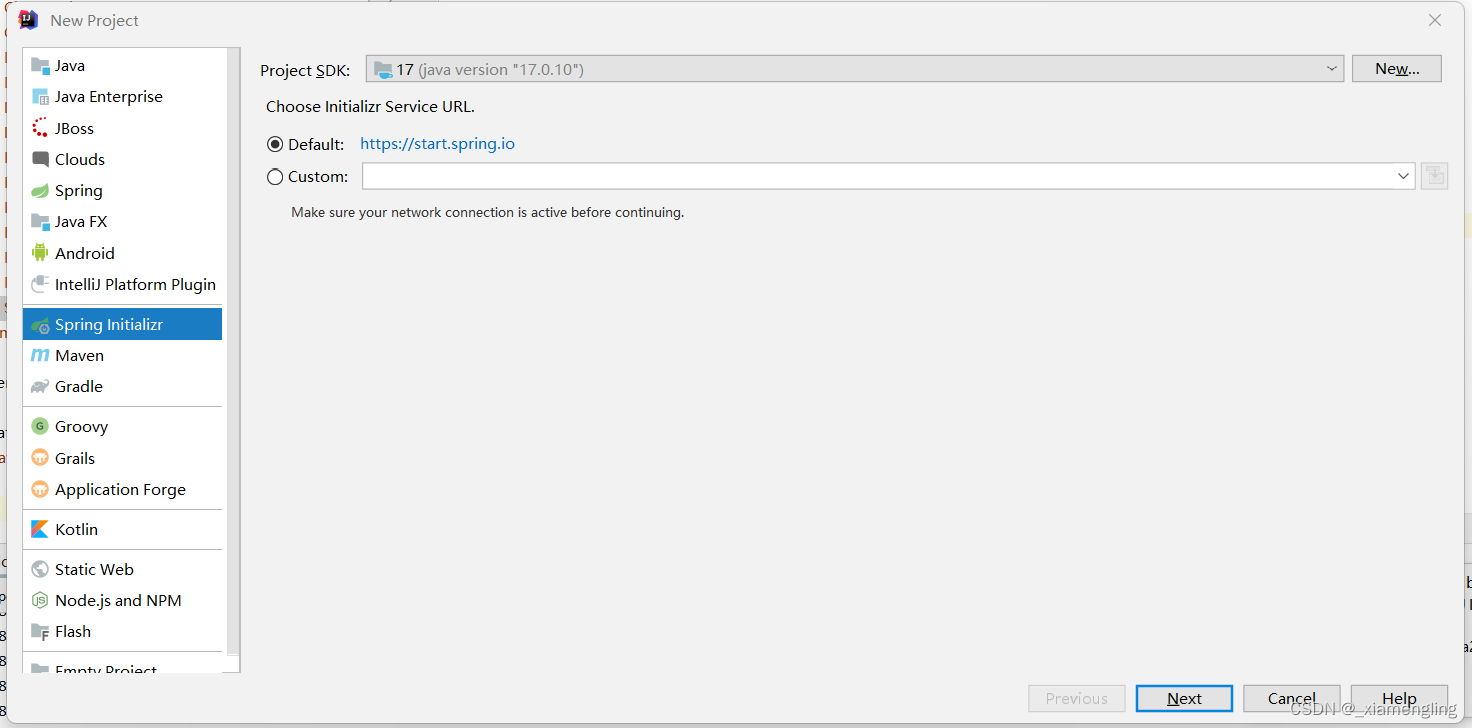1472x728 pixels.
Task: Click the Help button
Action: 1399,698
